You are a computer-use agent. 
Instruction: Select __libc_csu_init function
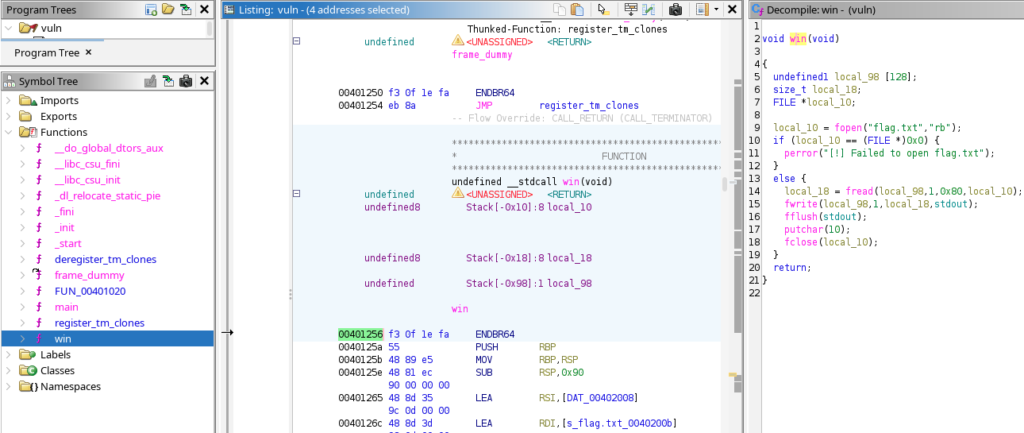[87, 180]
